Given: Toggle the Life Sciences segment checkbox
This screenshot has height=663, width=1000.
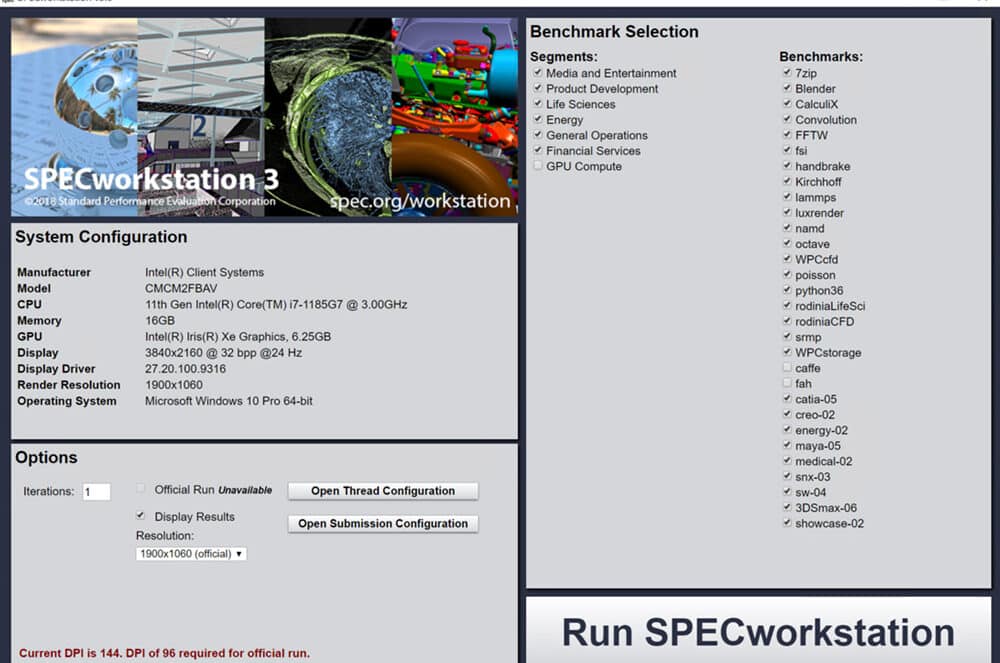Looking at the screenshot, I should point(538,103).
